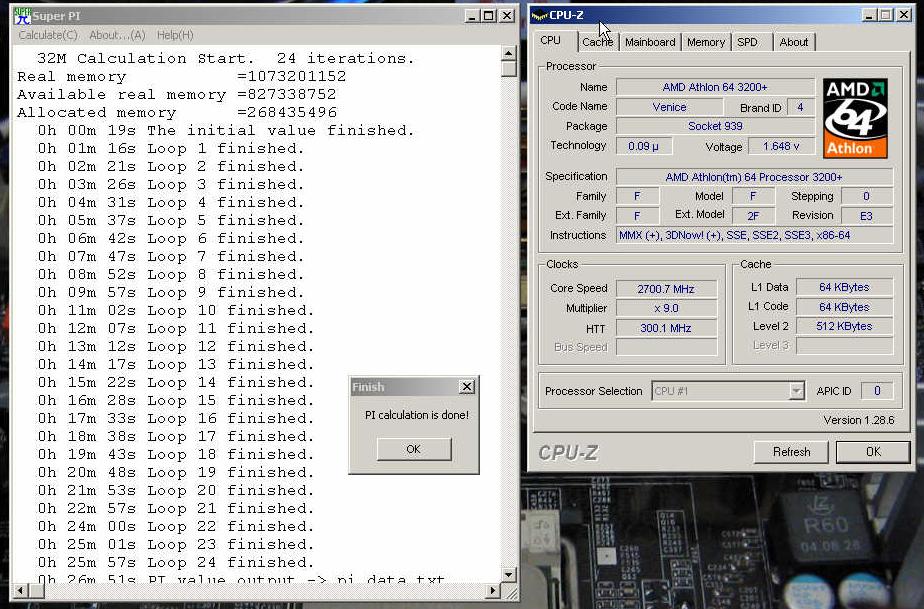Screen dimensions: 924x609
Task: Click the Level 2 value '512 KBytes'
Action: [844, 326]
